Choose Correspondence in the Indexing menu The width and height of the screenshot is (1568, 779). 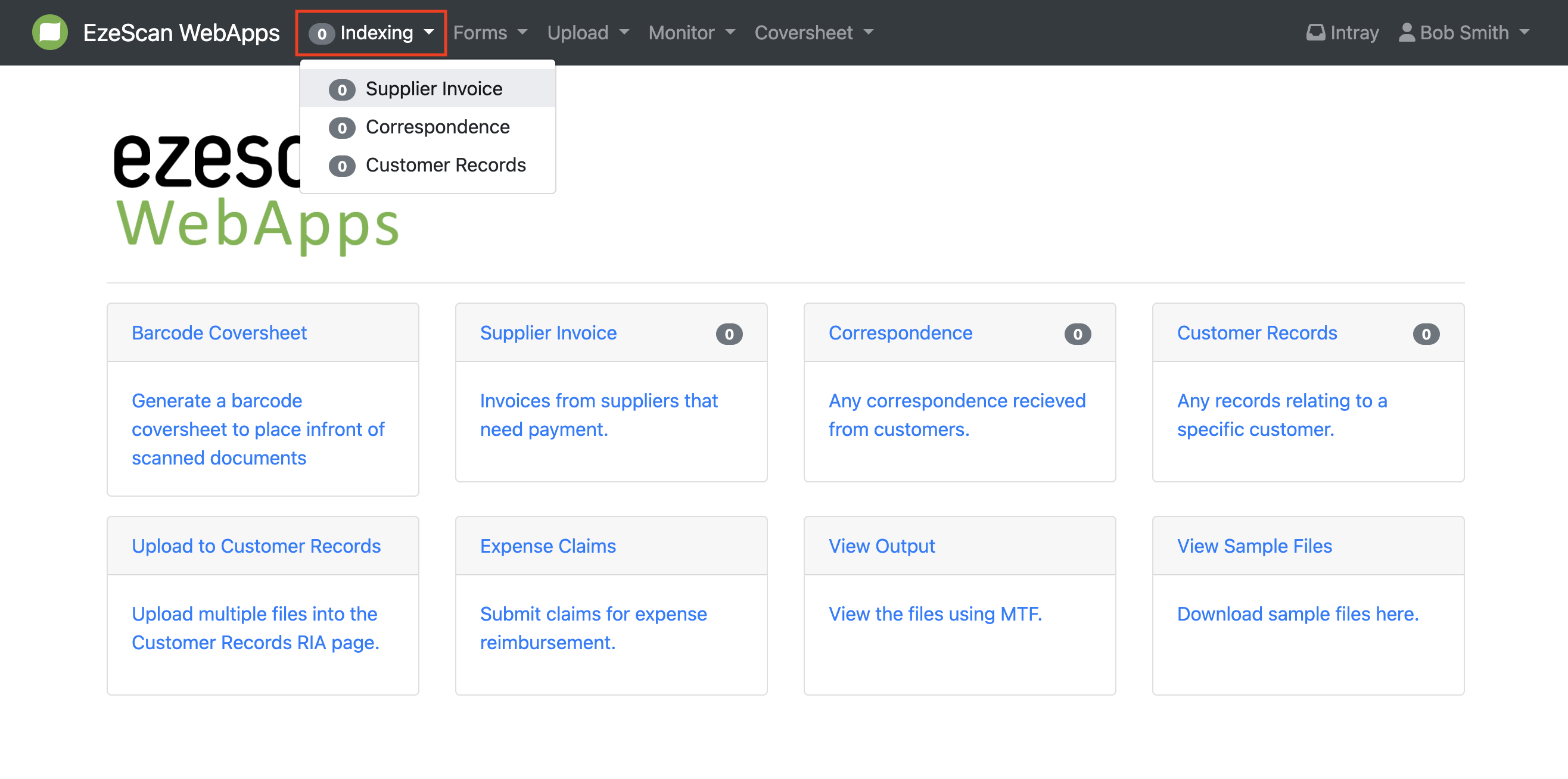437,127
